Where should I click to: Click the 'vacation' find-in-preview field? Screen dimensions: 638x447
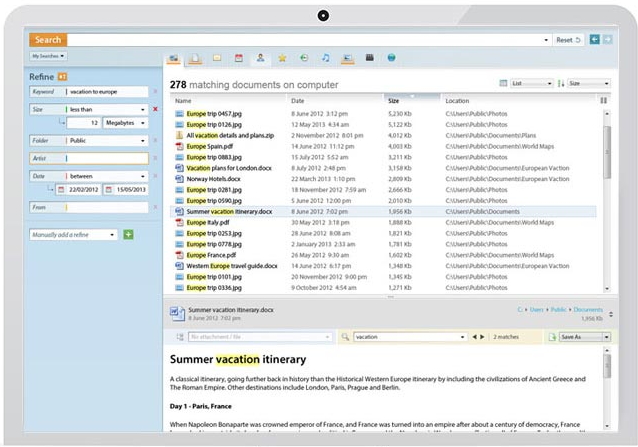coord(410,337)
